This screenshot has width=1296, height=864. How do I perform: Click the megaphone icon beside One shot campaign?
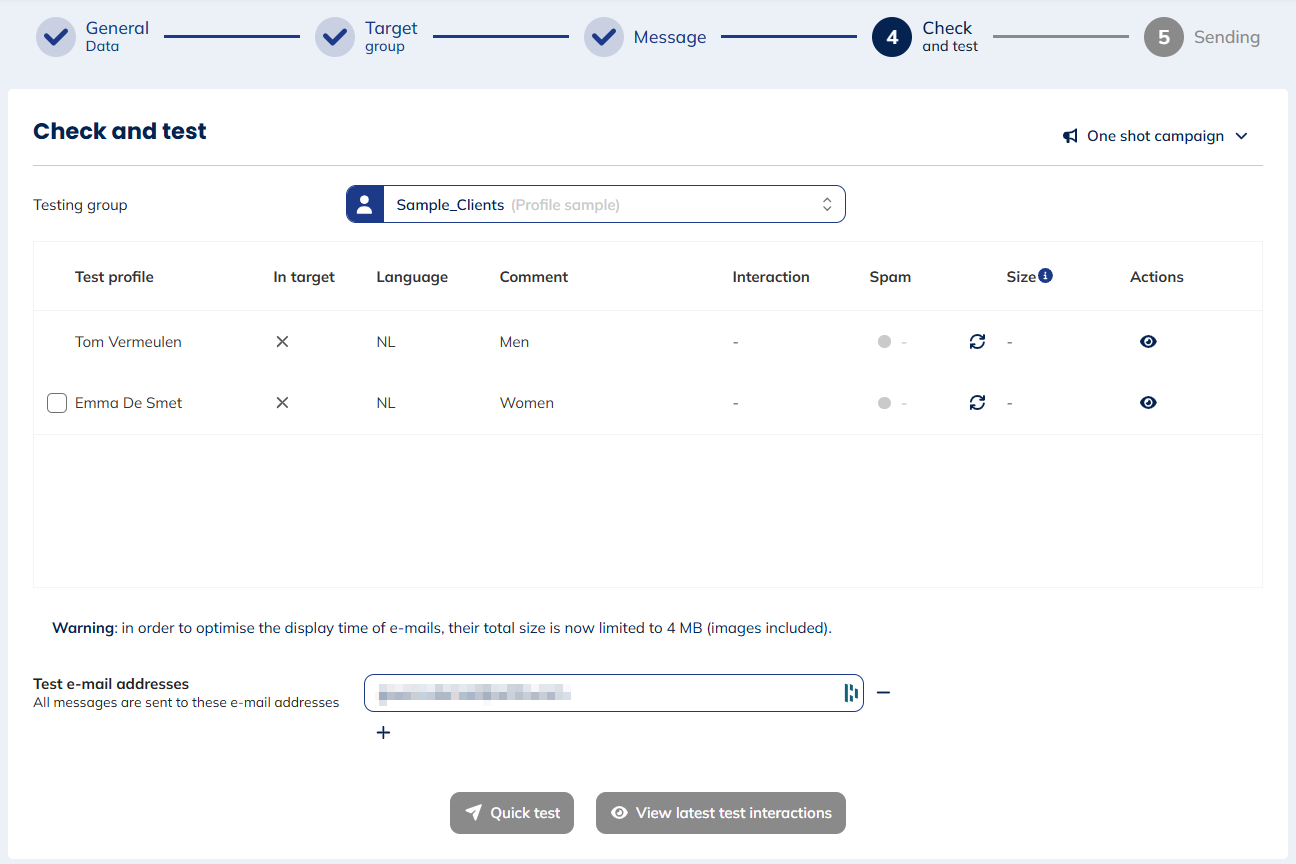point(1070,136)
